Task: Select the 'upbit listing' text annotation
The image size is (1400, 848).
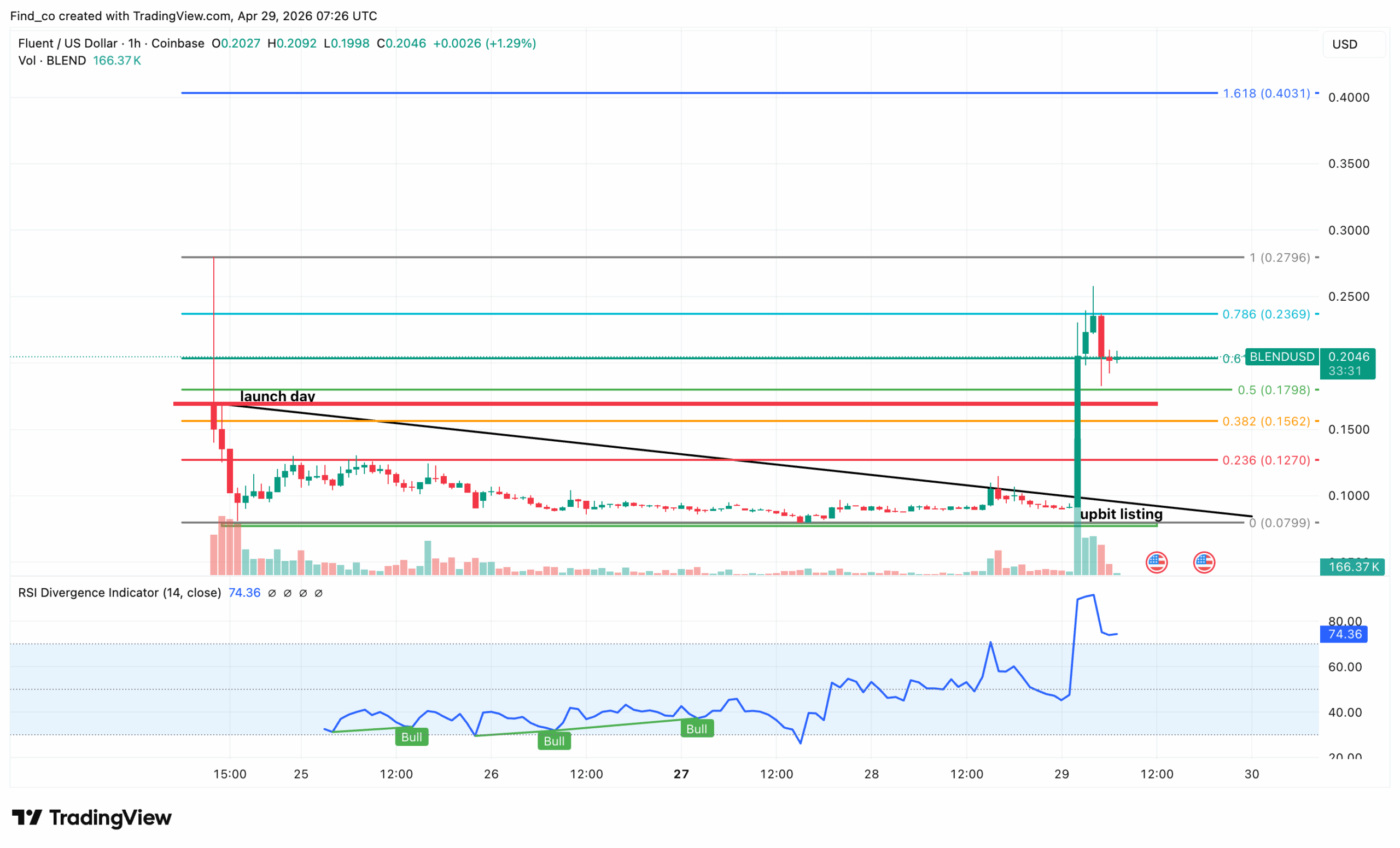Action: coord(1121,514)
